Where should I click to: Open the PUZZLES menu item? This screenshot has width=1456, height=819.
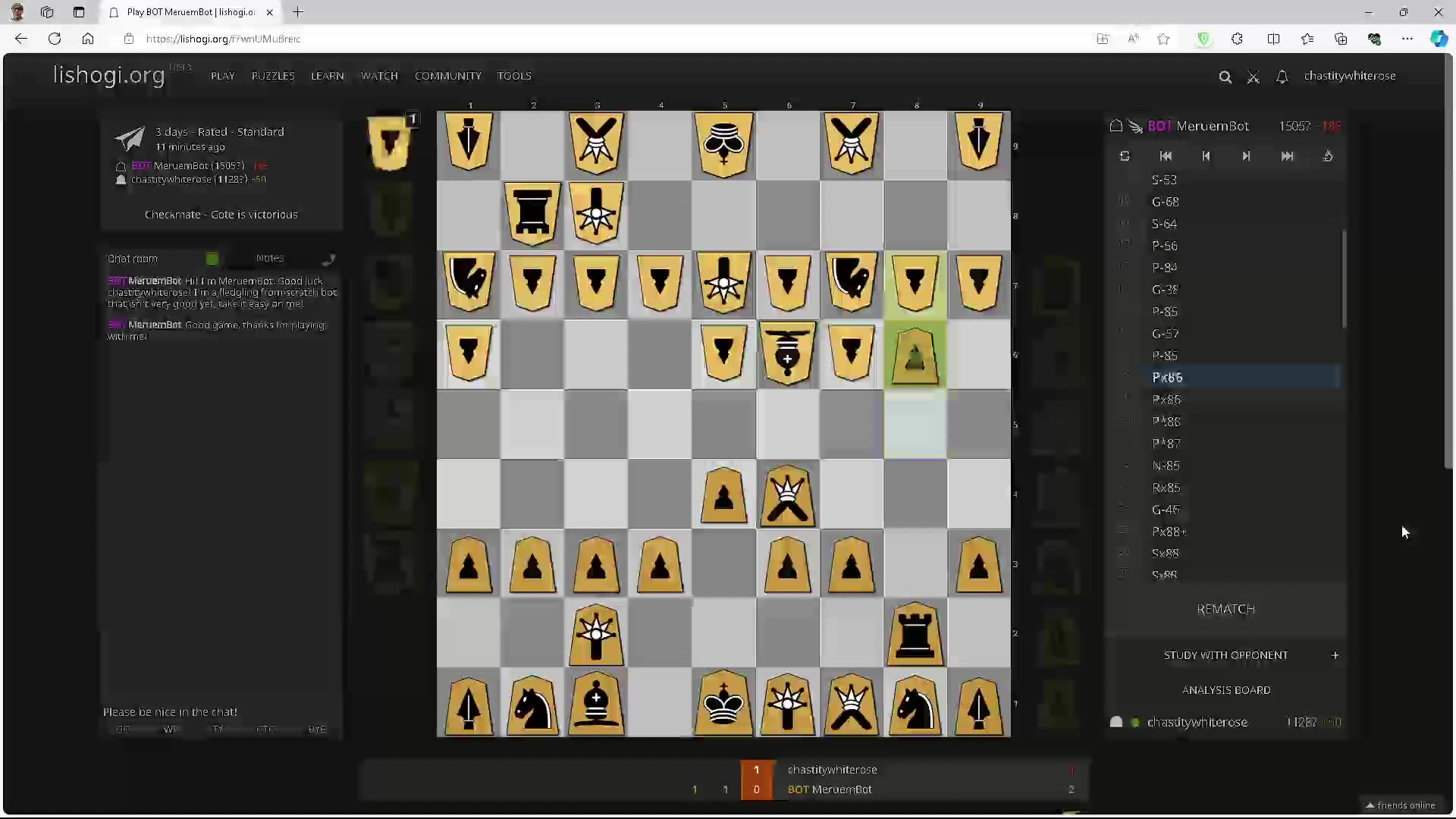(273, 76)
